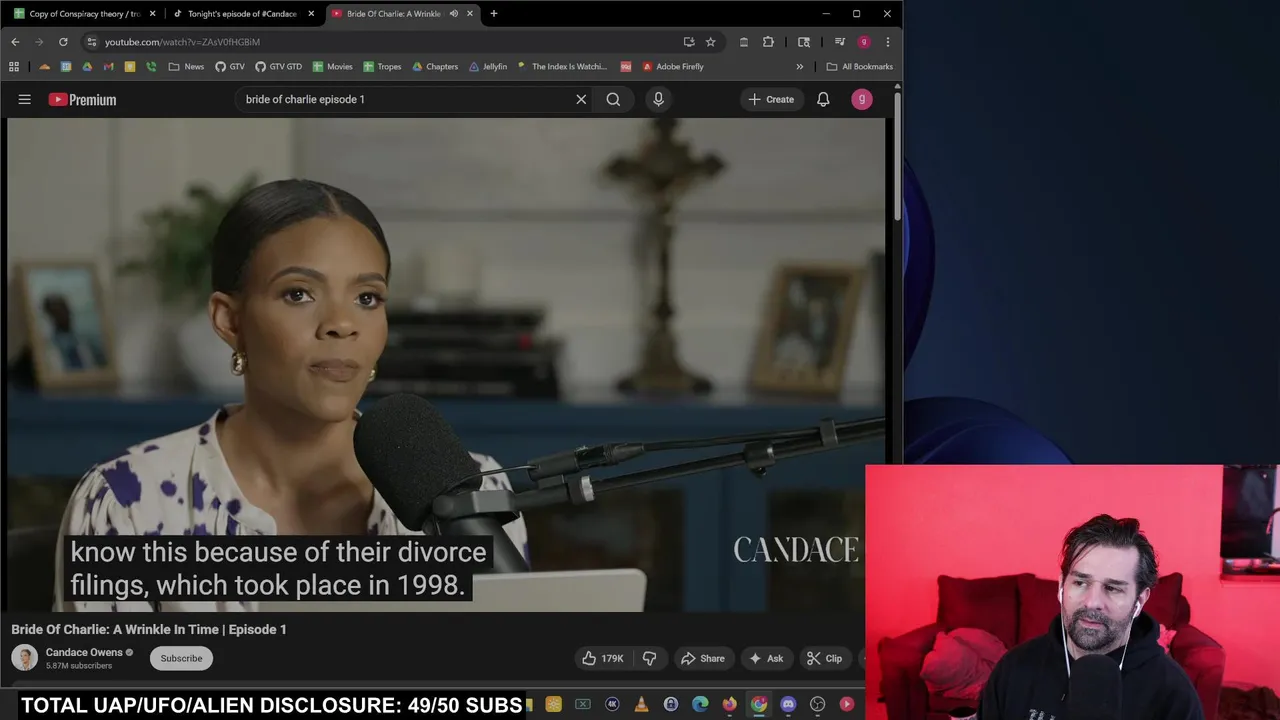Open a new browser tab
This screenshot has width=1280, height=720.
pos(493,14)
